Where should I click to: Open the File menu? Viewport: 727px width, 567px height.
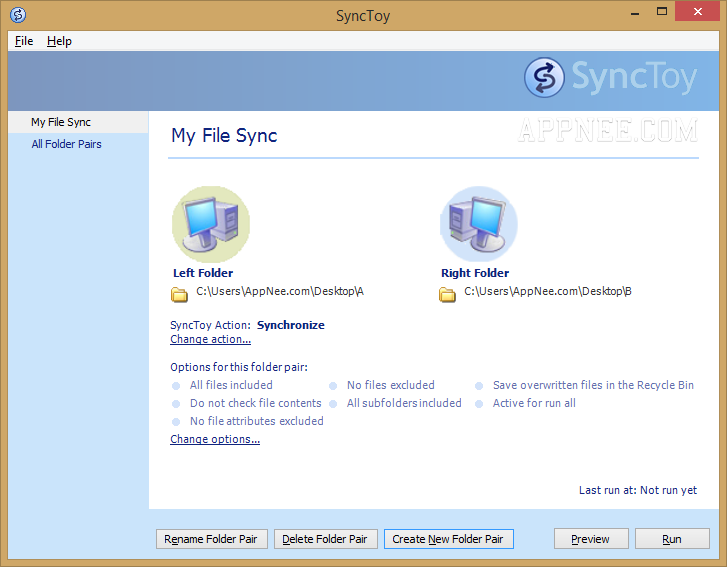point(24,41)
